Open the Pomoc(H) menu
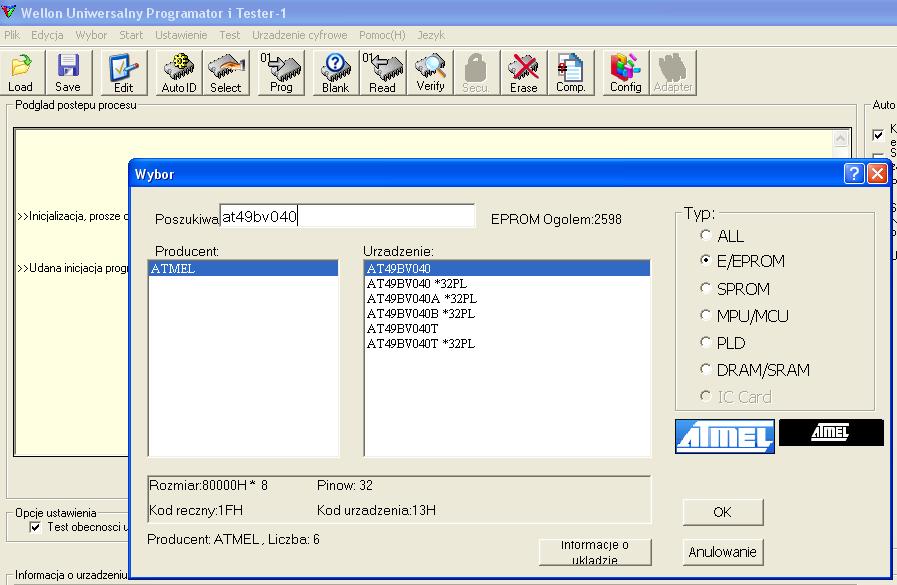Viewport: 897px width, 585px height. pos(382,35)
